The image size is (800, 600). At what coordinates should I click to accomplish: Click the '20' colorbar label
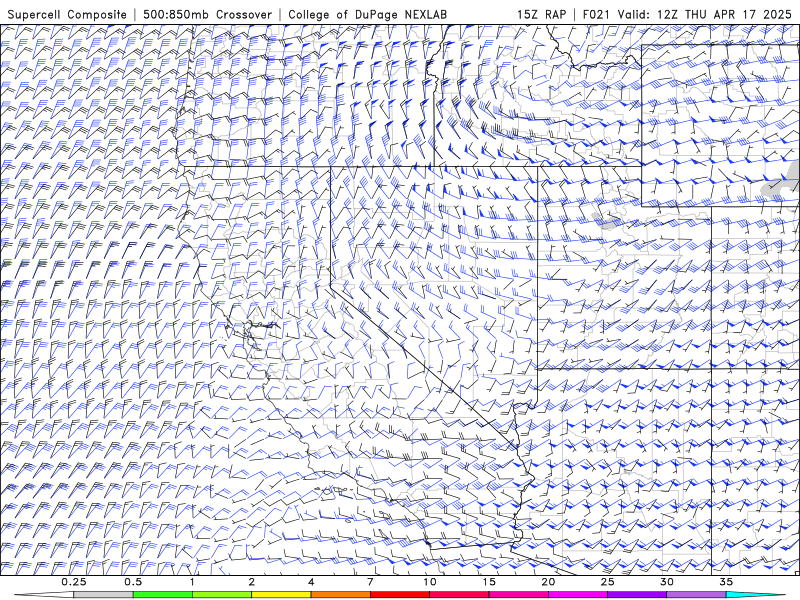tap(548, 582)
